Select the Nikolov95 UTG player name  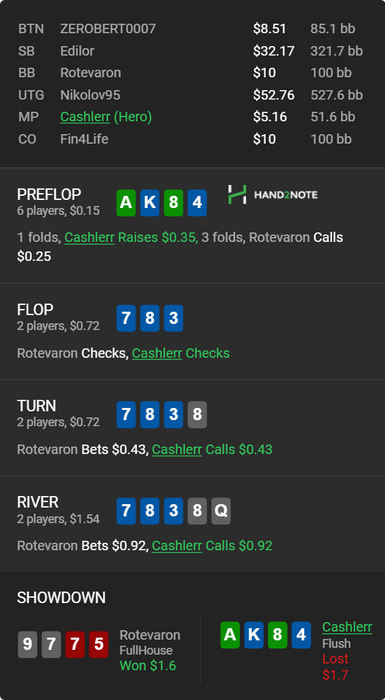pyautogui.click(x=90, y=95)
